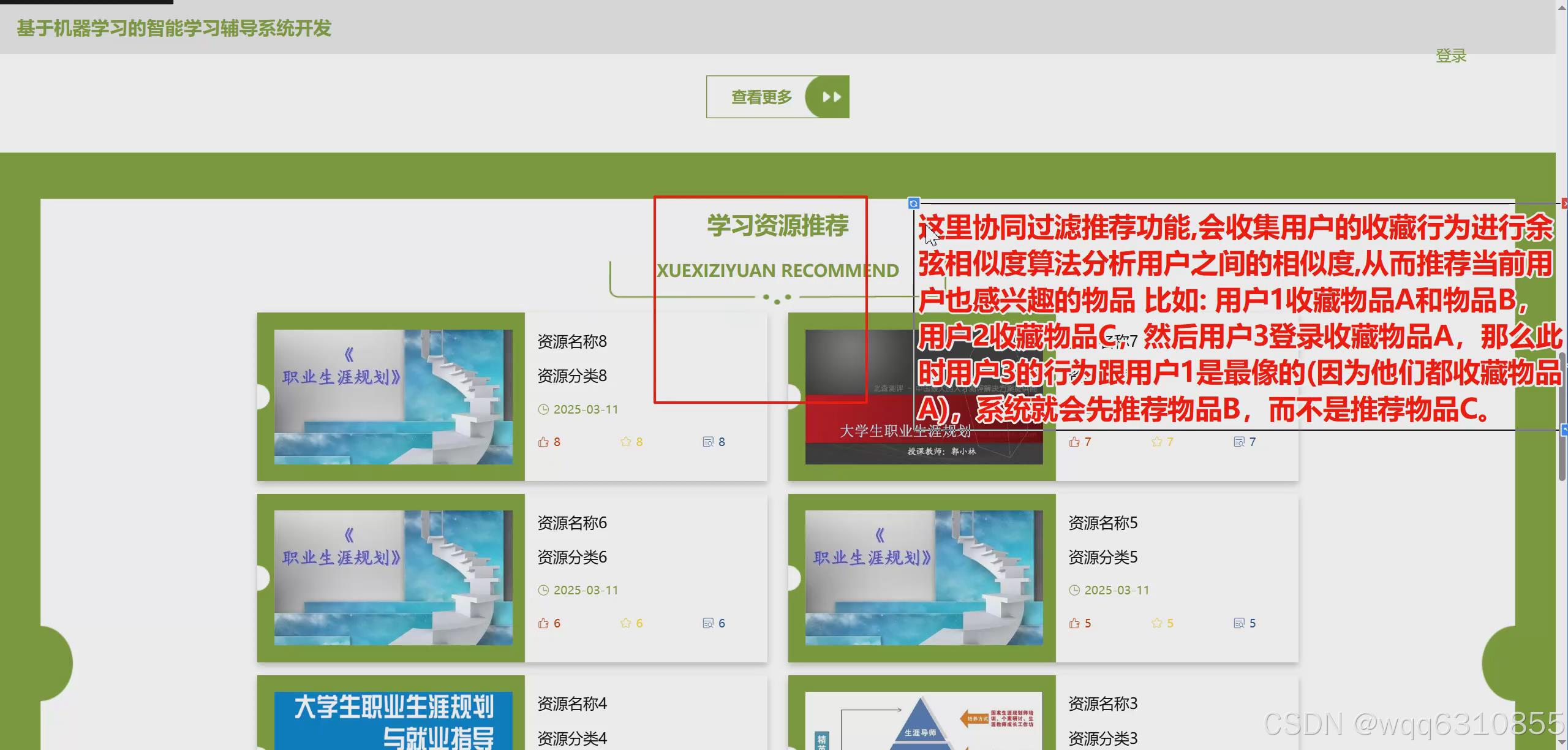Image resolution: width=1568 pixels, height=750 pixels.
Task: Open the thumbnail for 资源名称5
Action: pyautogui.click(x=924, y=578)
